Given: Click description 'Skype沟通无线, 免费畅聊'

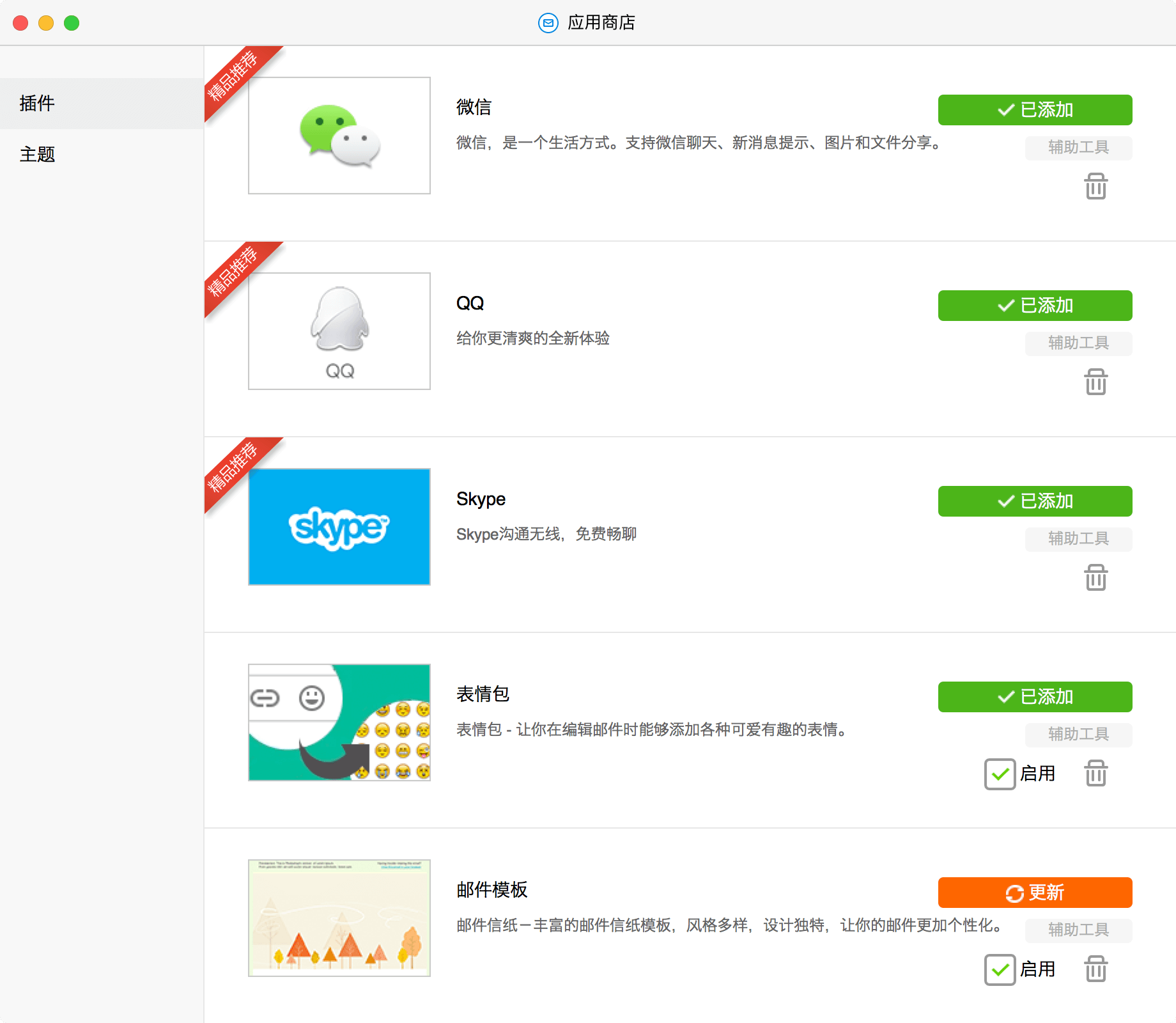Looking at the screenshot, I should click(546, 534).
